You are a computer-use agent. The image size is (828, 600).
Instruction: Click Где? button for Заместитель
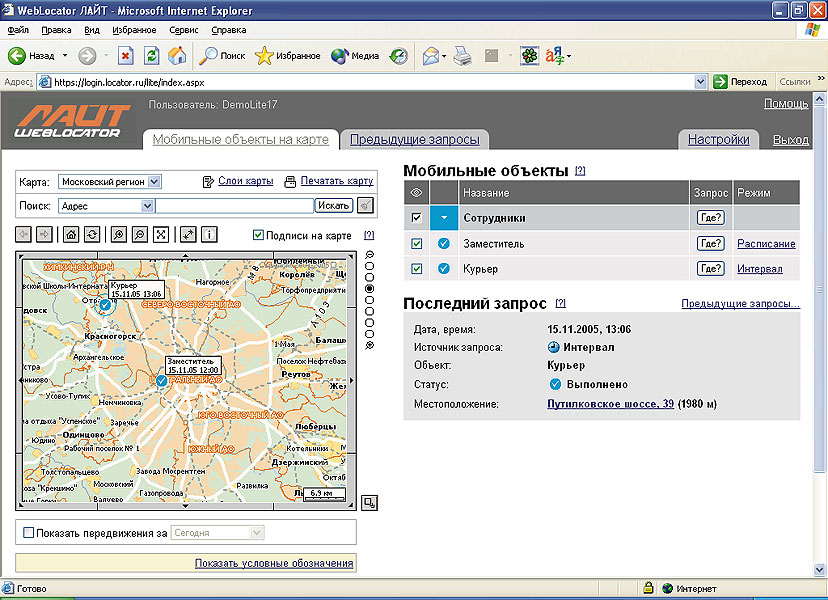click(x=710, y=243)
